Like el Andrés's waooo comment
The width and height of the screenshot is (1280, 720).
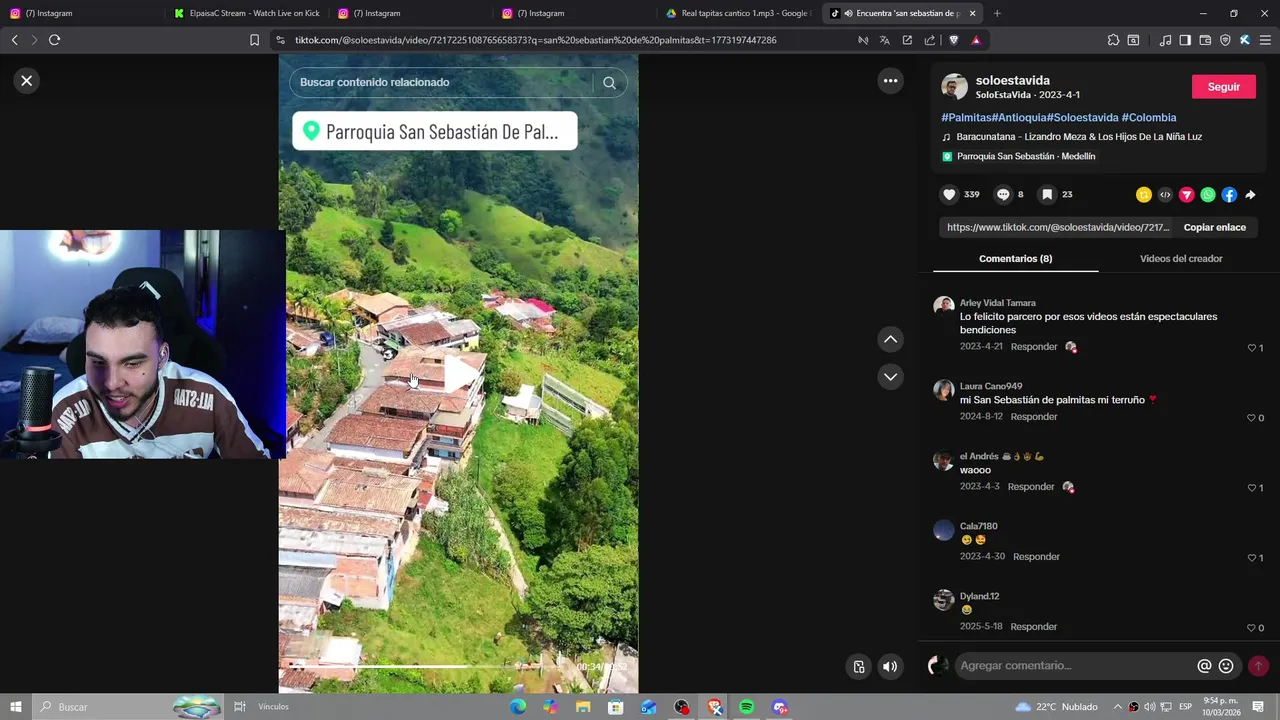(x=1251, y=488)
